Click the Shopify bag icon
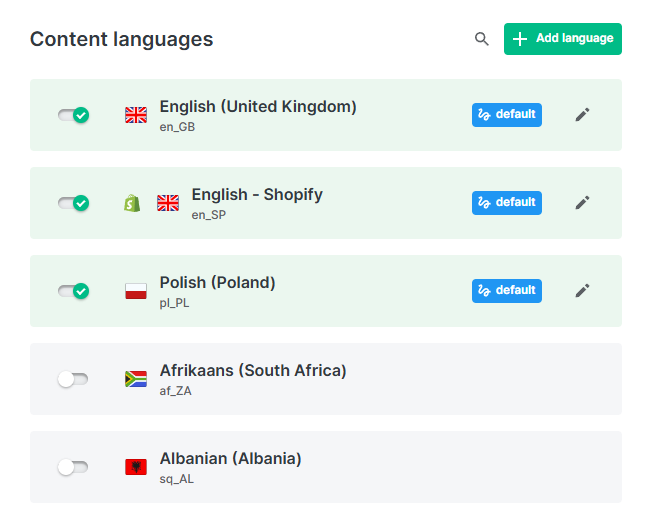654x514 pixels. point(132,203)
